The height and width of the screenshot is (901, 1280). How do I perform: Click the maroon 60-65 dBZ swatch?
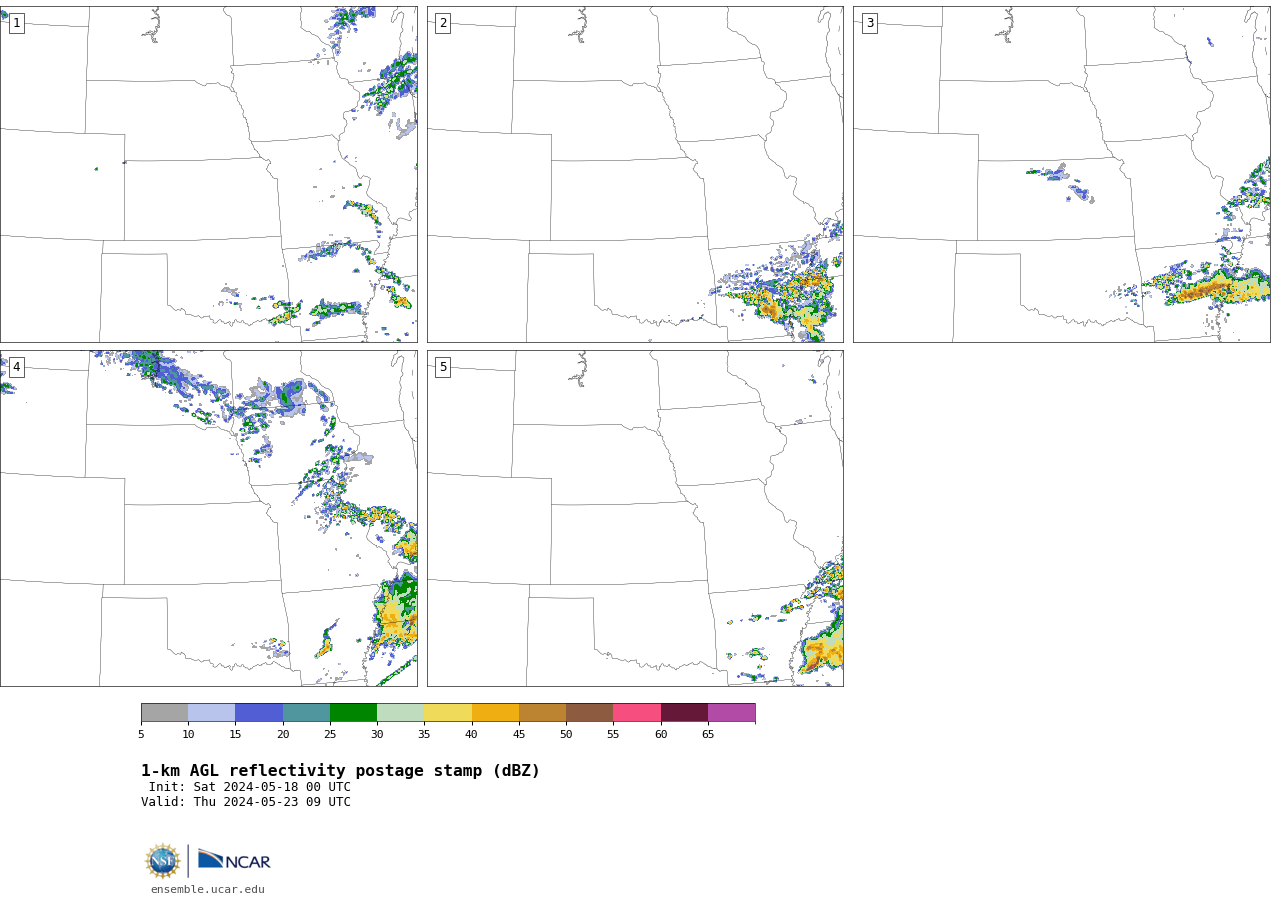click(684, 712)
